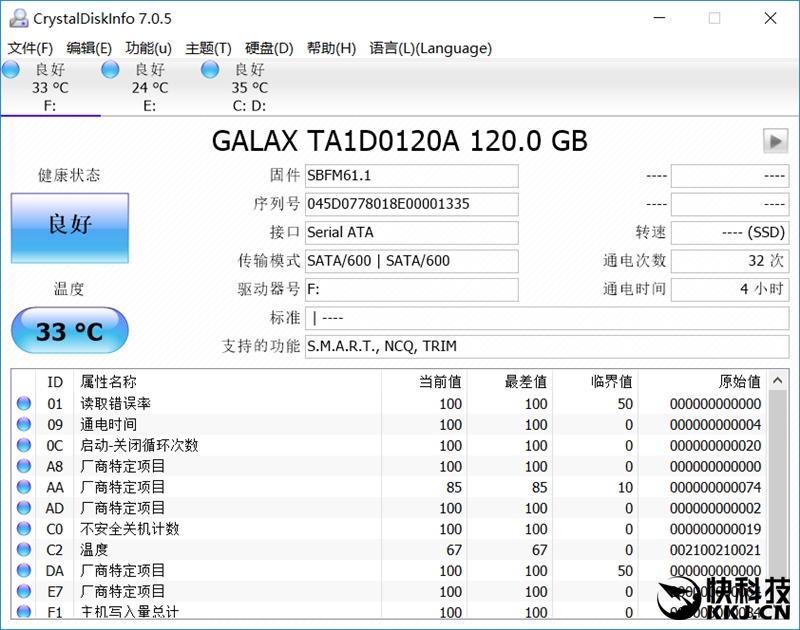Image resolution: width=800 pixels, height=630 pixels.
Task: Switch to the C: D: drive tab
Action: [249, 87]
